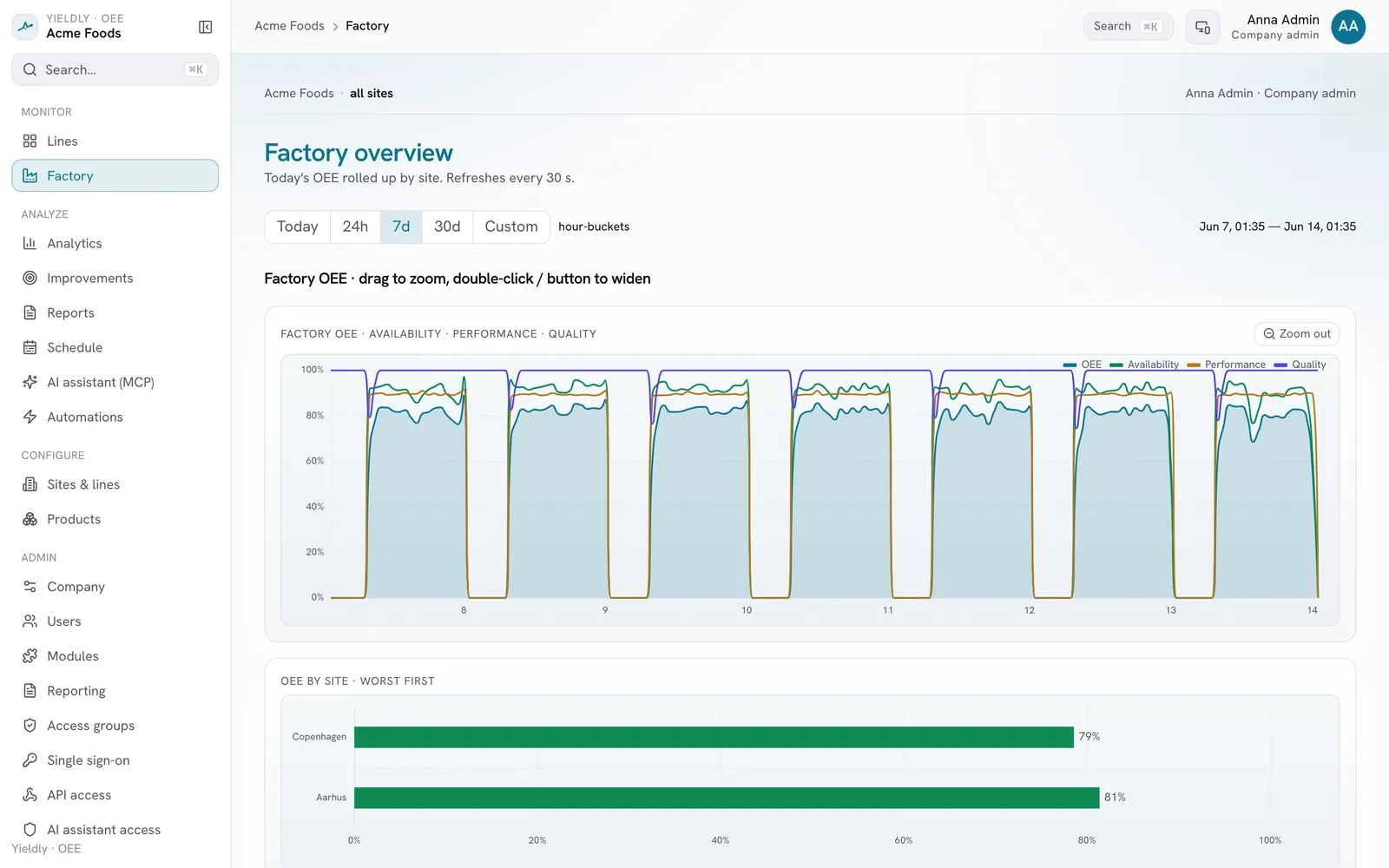The height and width of the screenshot is (868, 1389).
Task: Choose the Custom time range option
Action: click(x=511, y=227)
